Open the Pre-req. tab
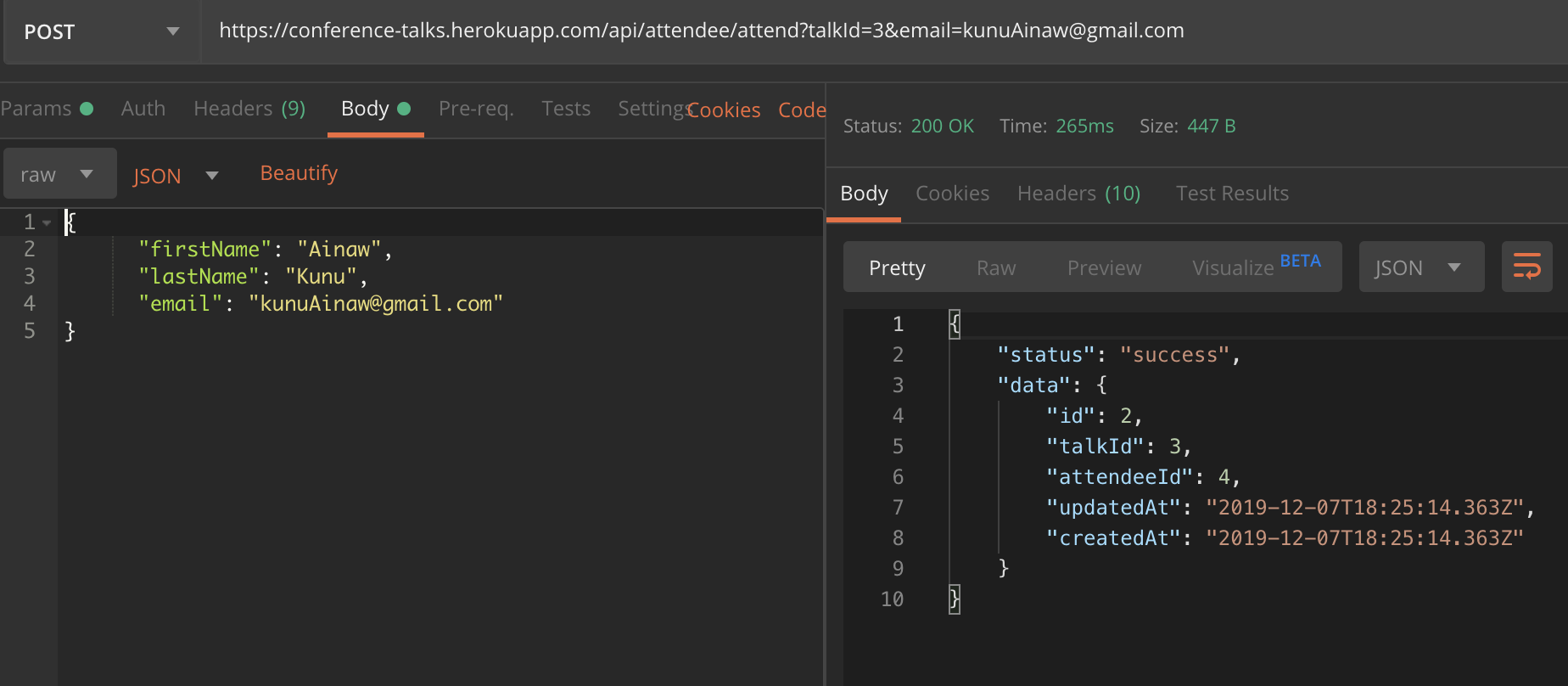This screenshot has height=686, width=1568. (476, 109)
